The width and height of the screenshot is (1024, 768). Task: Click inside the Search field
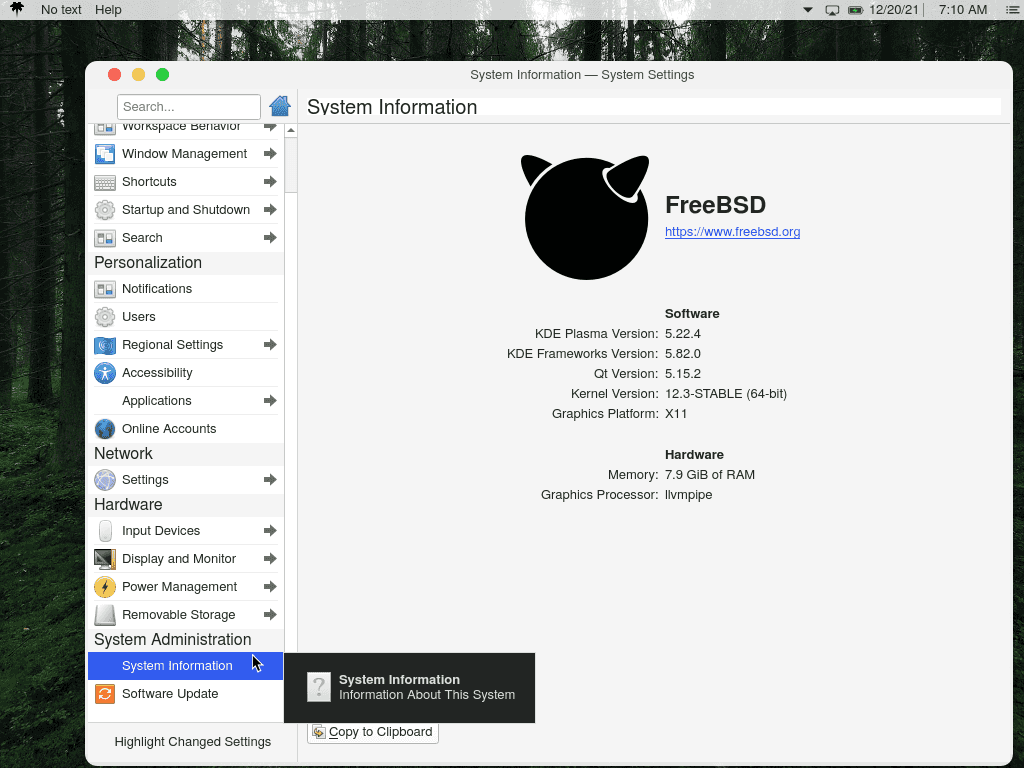188,106
